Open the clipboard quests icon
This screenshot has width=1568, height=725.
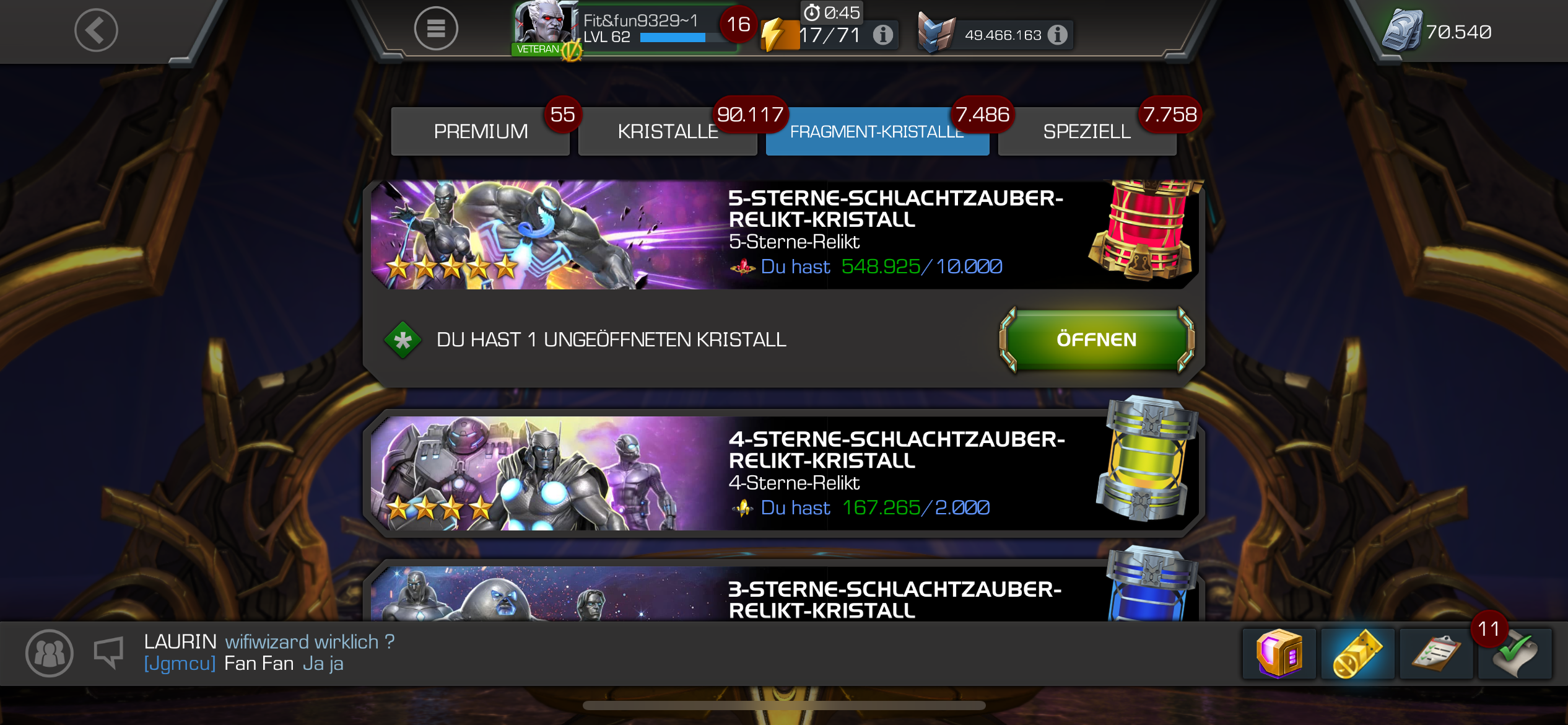1437,654
